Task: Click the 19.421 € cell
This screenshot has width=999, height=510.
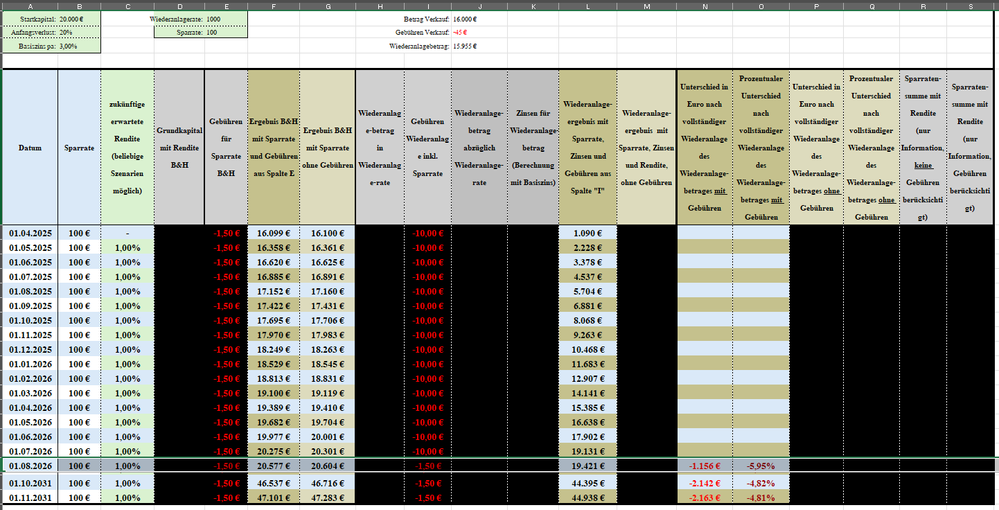Action: [587, 466]
